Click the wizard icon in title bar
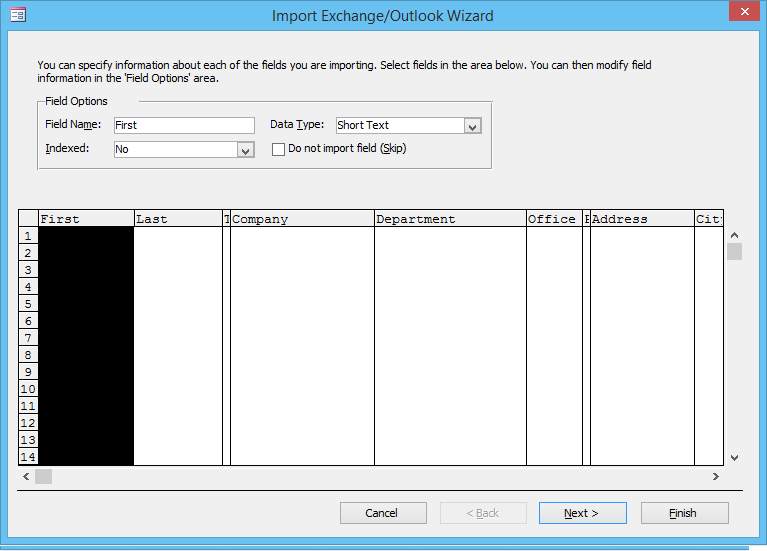This screenshot has height=551, width=767. (x=18, y=15)
